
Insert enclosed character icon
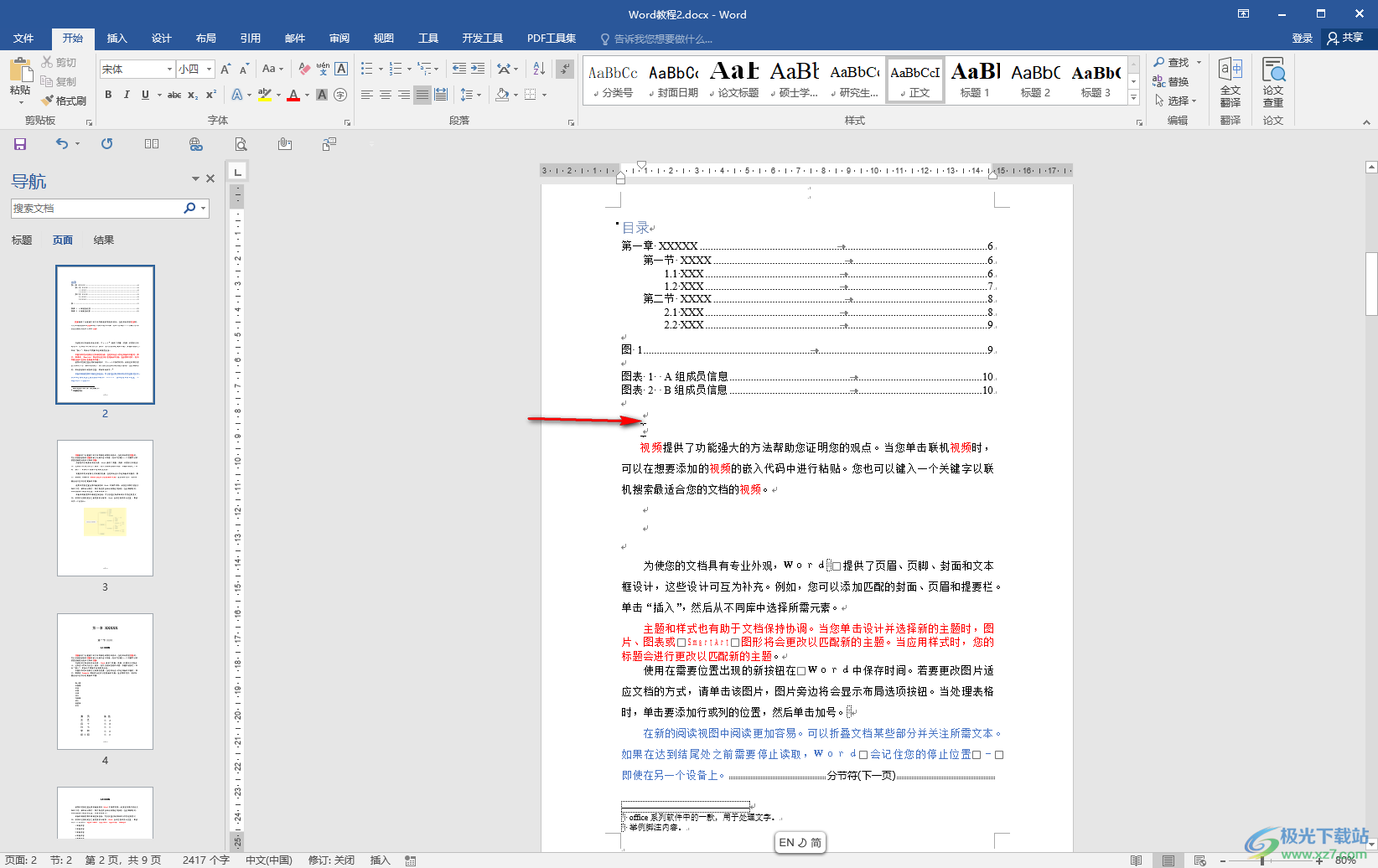tap(340, 95)
